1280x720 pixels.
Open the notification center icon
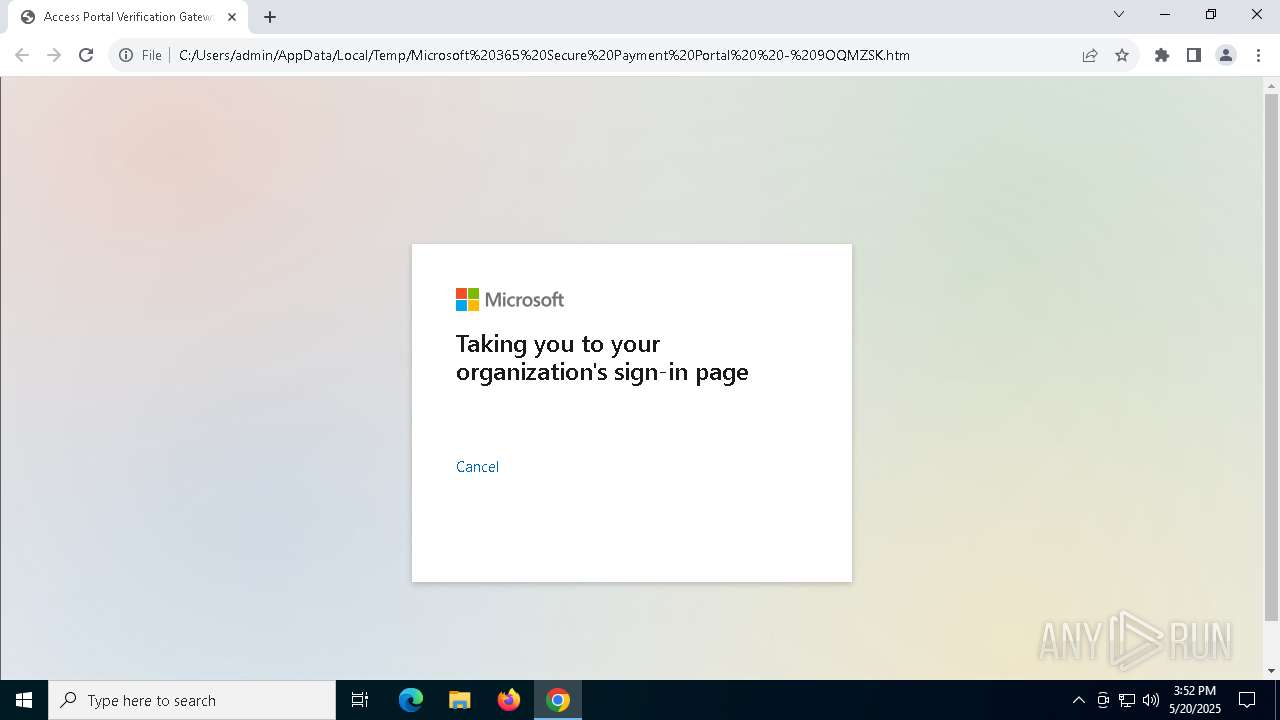(x=1247, y=700)
